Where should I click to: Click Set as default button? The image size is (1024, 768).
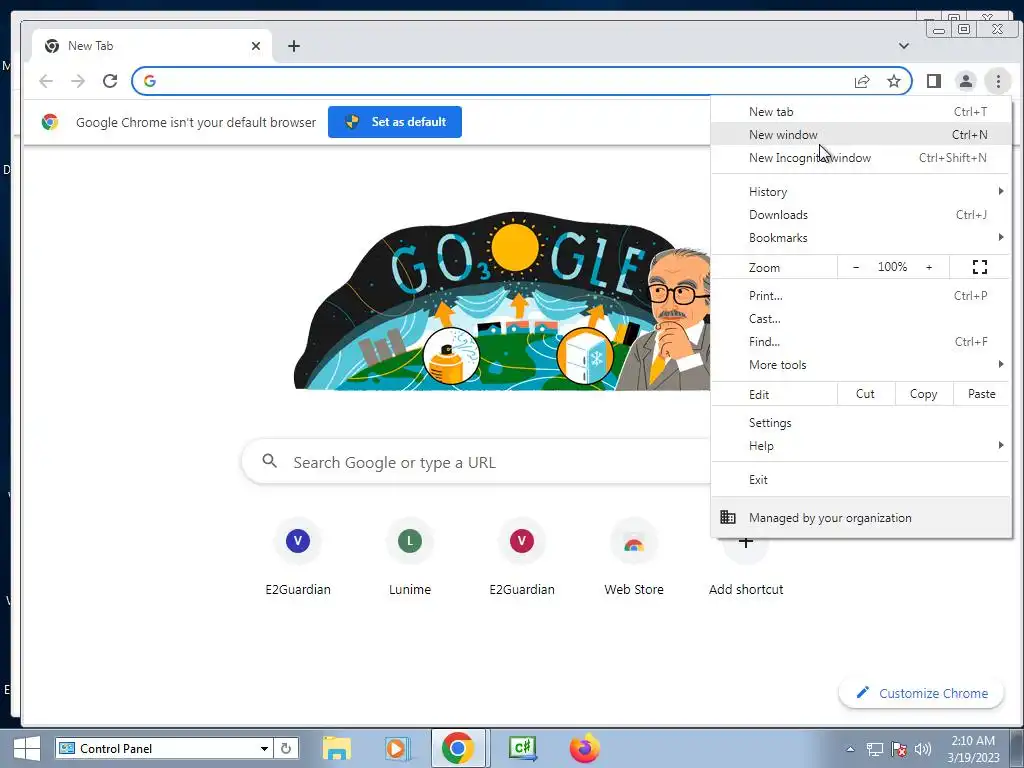[394, 122]
